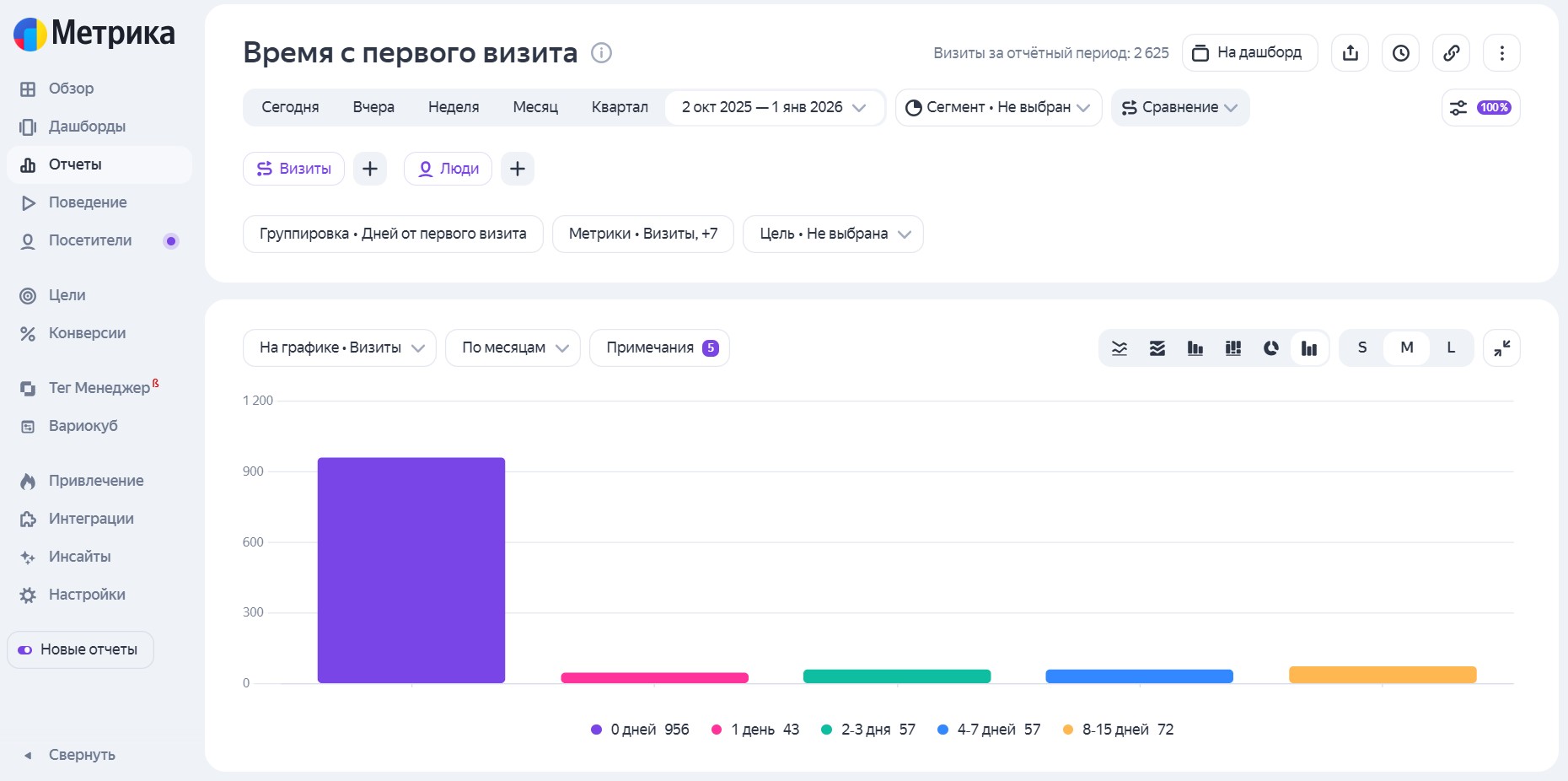1568x781 pixels.
Task: Select the line chart view icon
Action: [1120, 347]
